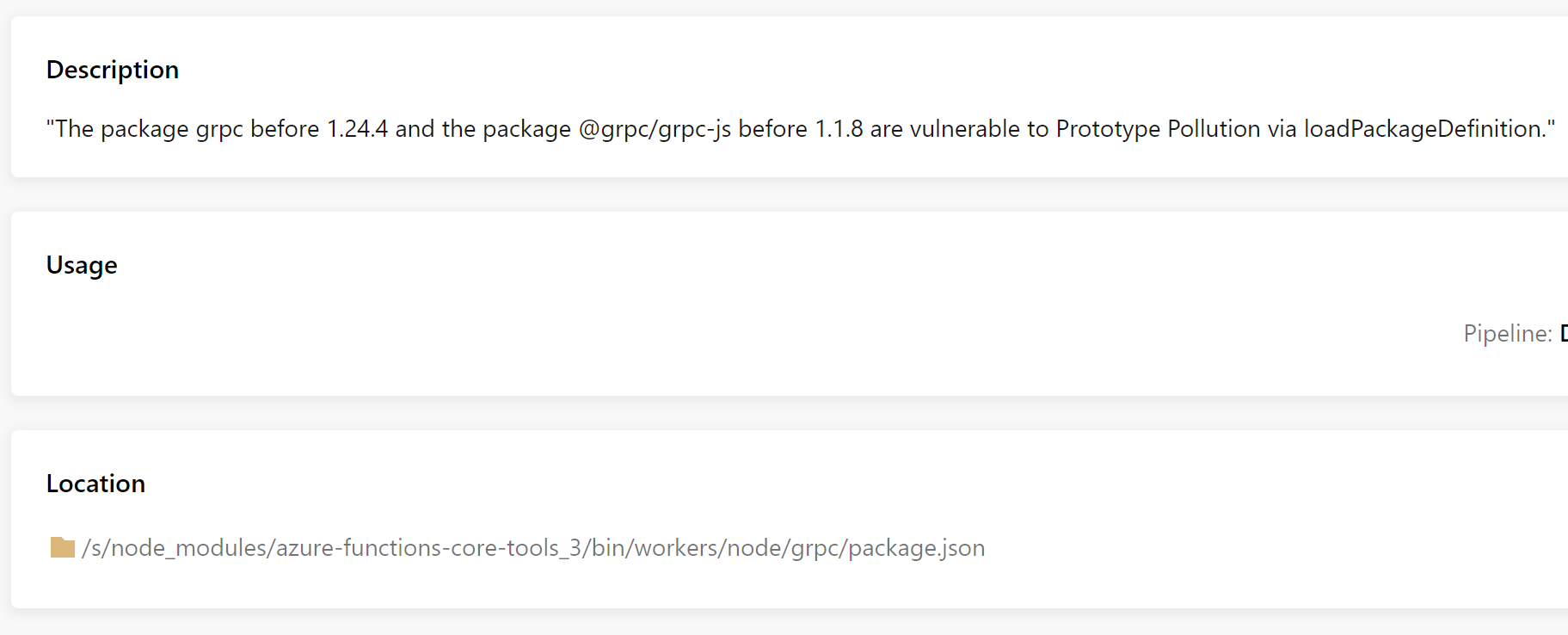Expand the Location section heading
Image resolution: width=1568 pixels, height=635 pixels.
(x=95, y=483)
